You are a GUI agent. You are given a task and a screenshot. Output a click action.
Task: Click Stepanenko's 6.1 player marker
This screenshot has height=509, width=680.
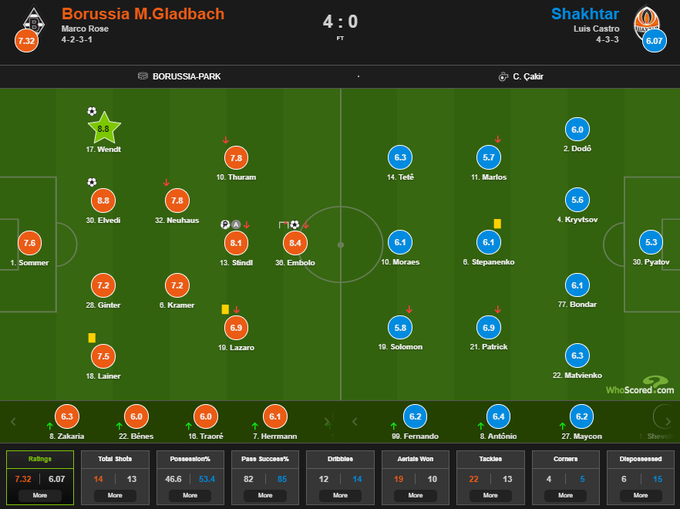[x=489, y=242]
